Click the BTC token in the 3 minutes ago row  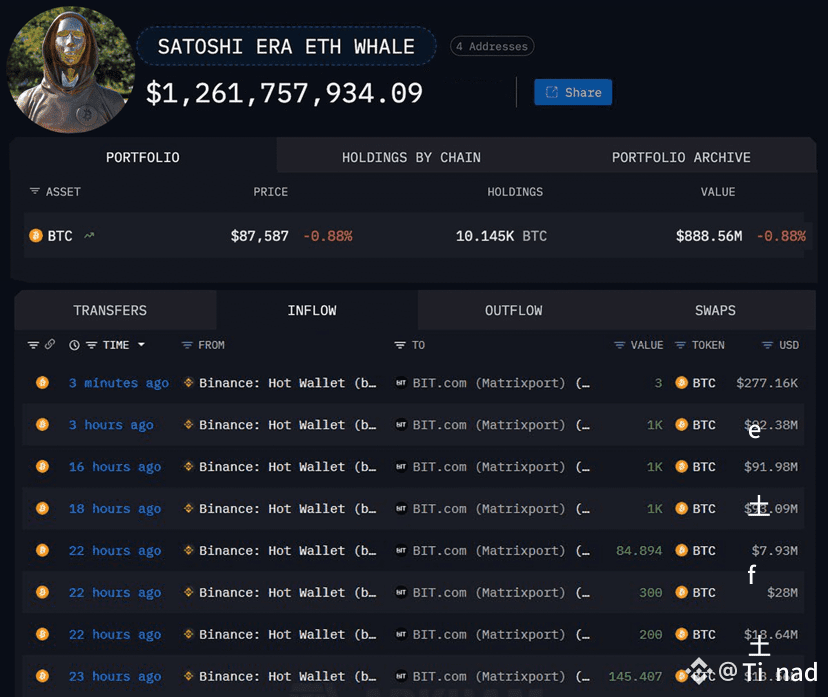(x=695, y=383)
